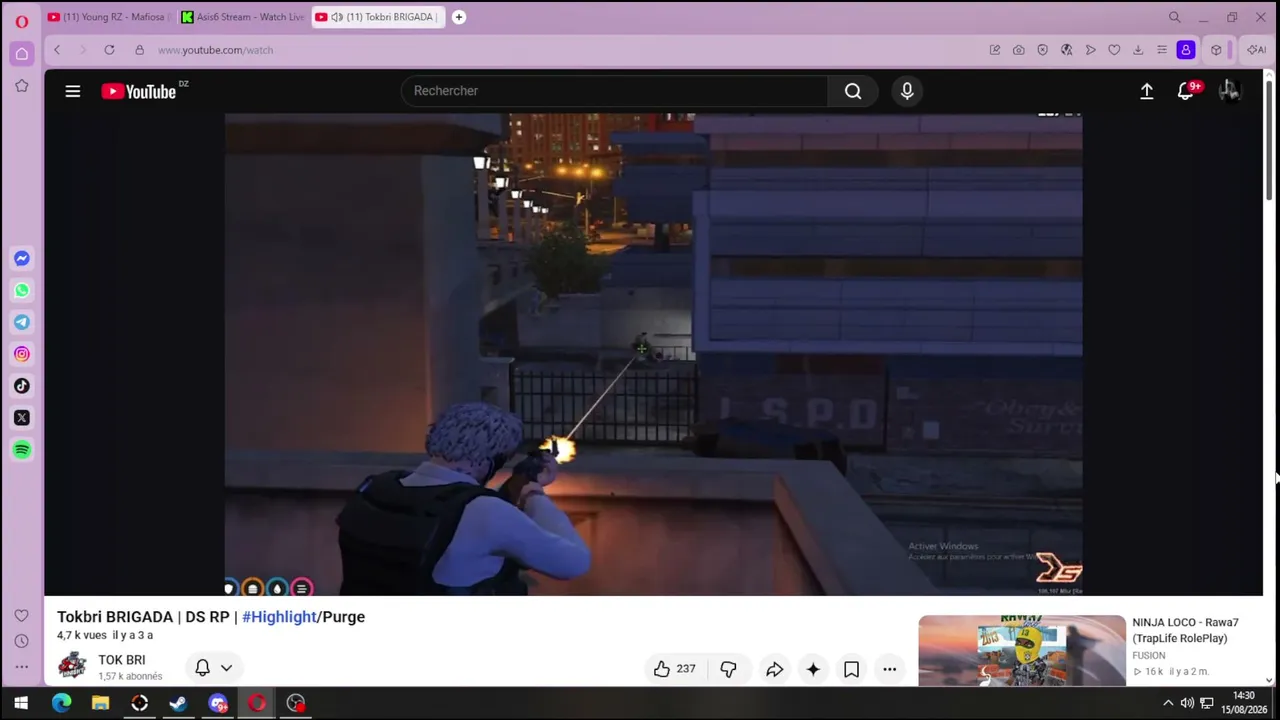The width and height of the screenshot is (1280, 720).
Task: Open more actions three-dot menu under video
Action: click(889, 669)
